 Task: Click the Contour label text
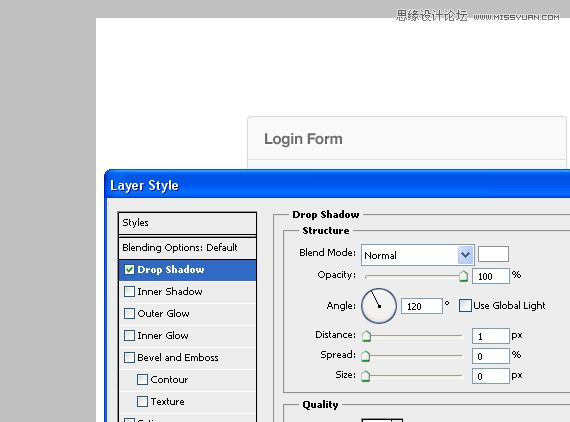click(x=169, y=379)
